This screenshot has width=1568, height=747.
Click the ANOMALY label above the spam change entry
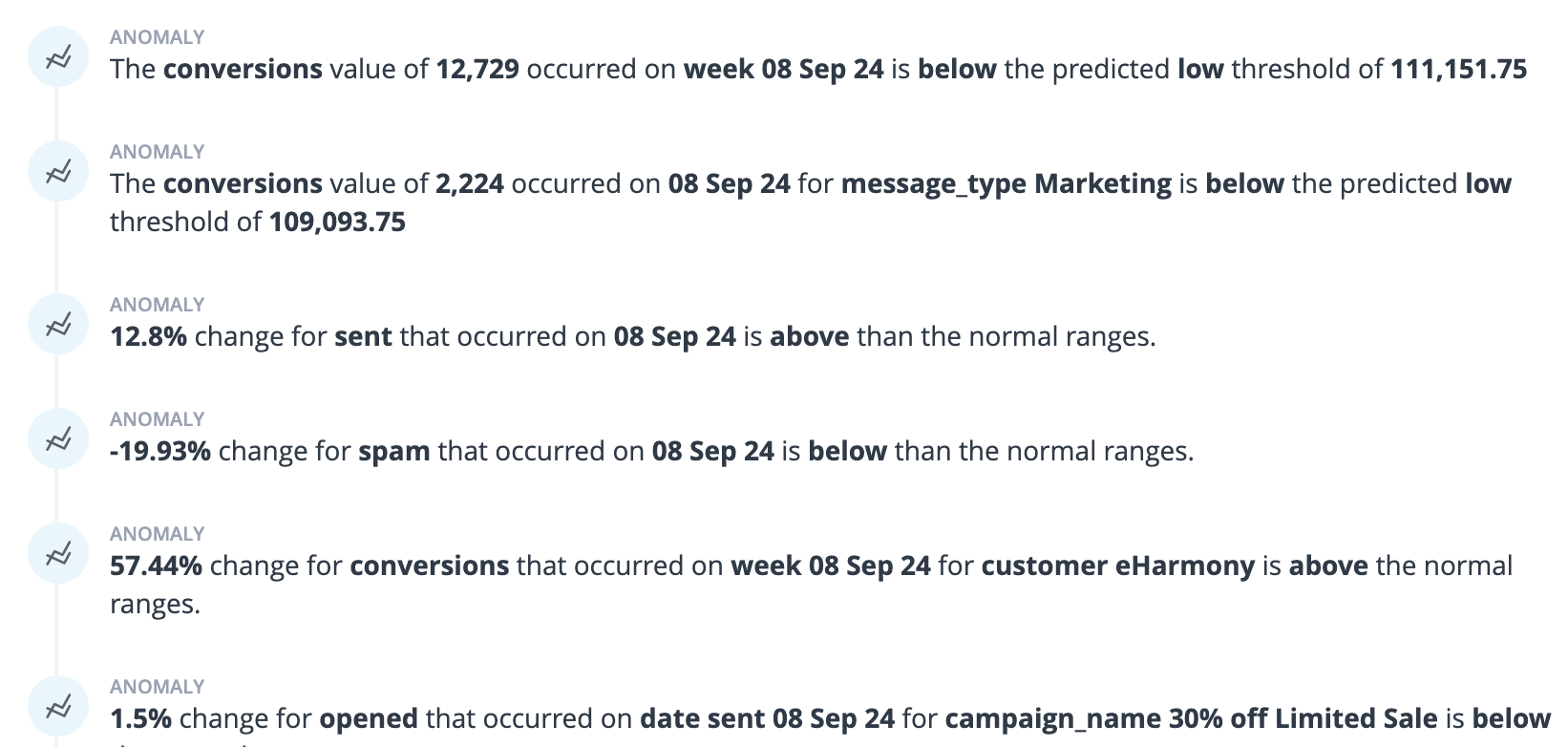click(x=157, y=419)
